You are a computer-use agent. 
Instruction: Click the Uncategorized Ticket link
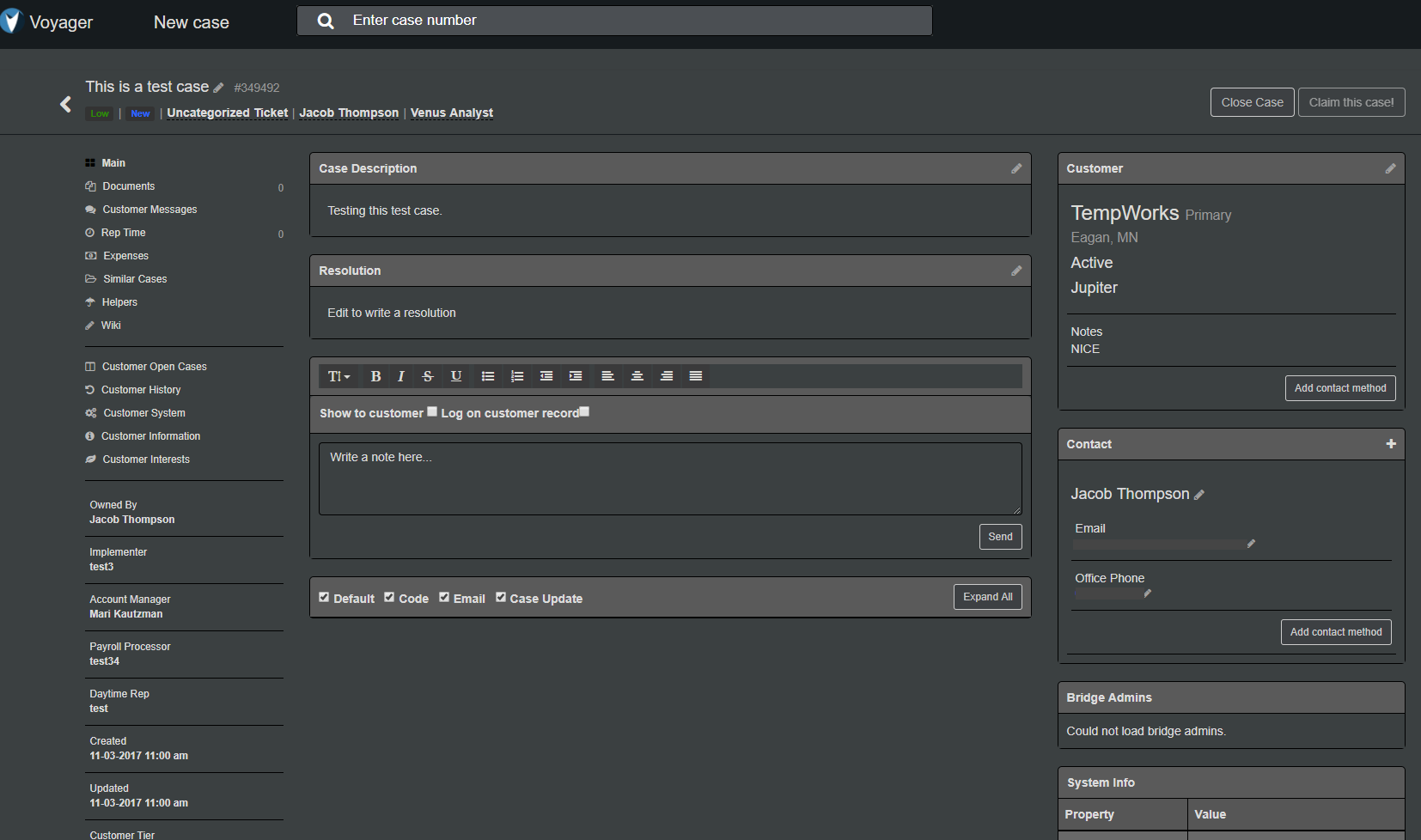tap(227, 113)
